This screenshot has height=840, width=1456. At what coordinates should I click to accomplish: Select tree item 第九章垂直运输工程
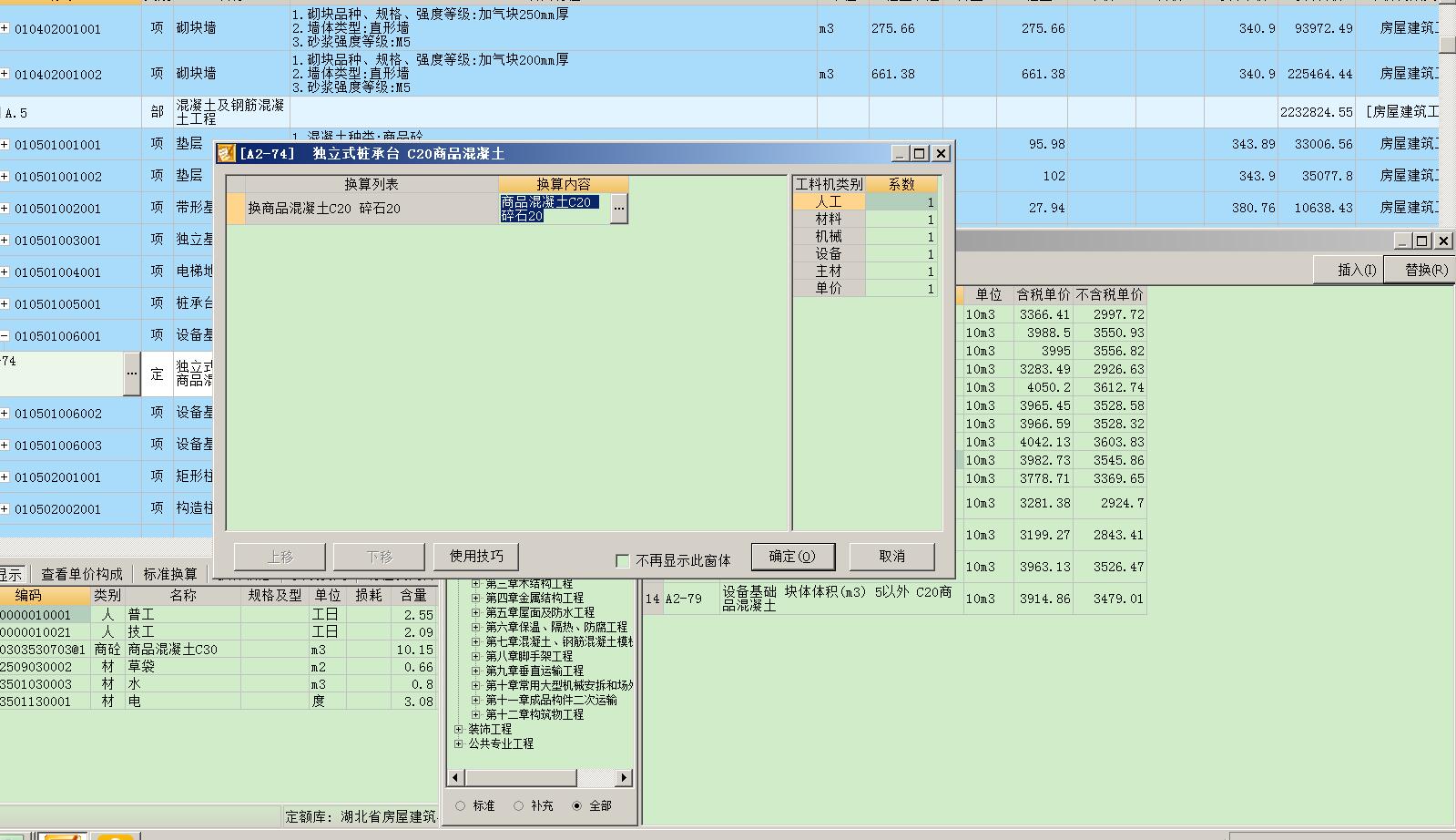click(535, 671)
